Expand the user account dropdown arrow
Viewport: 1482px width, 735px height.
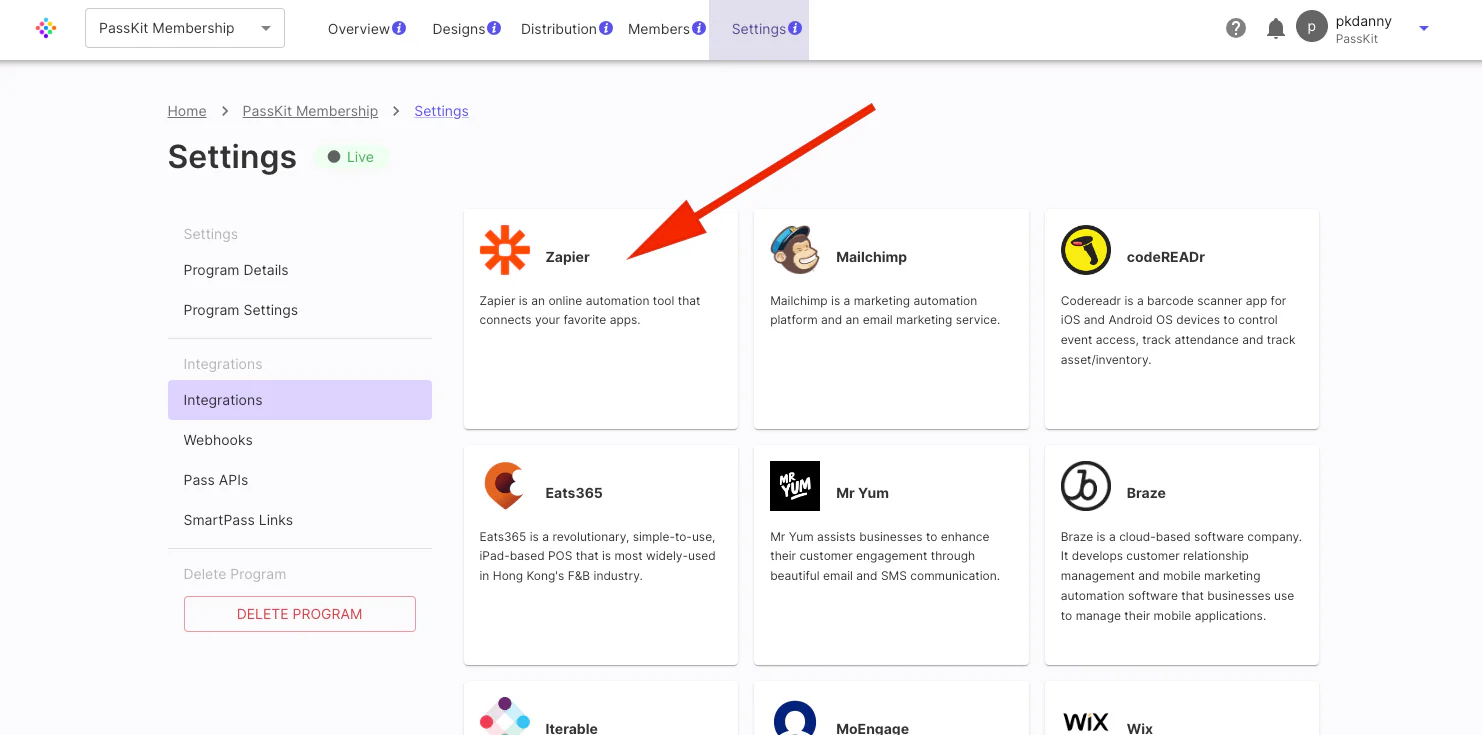1424,28
